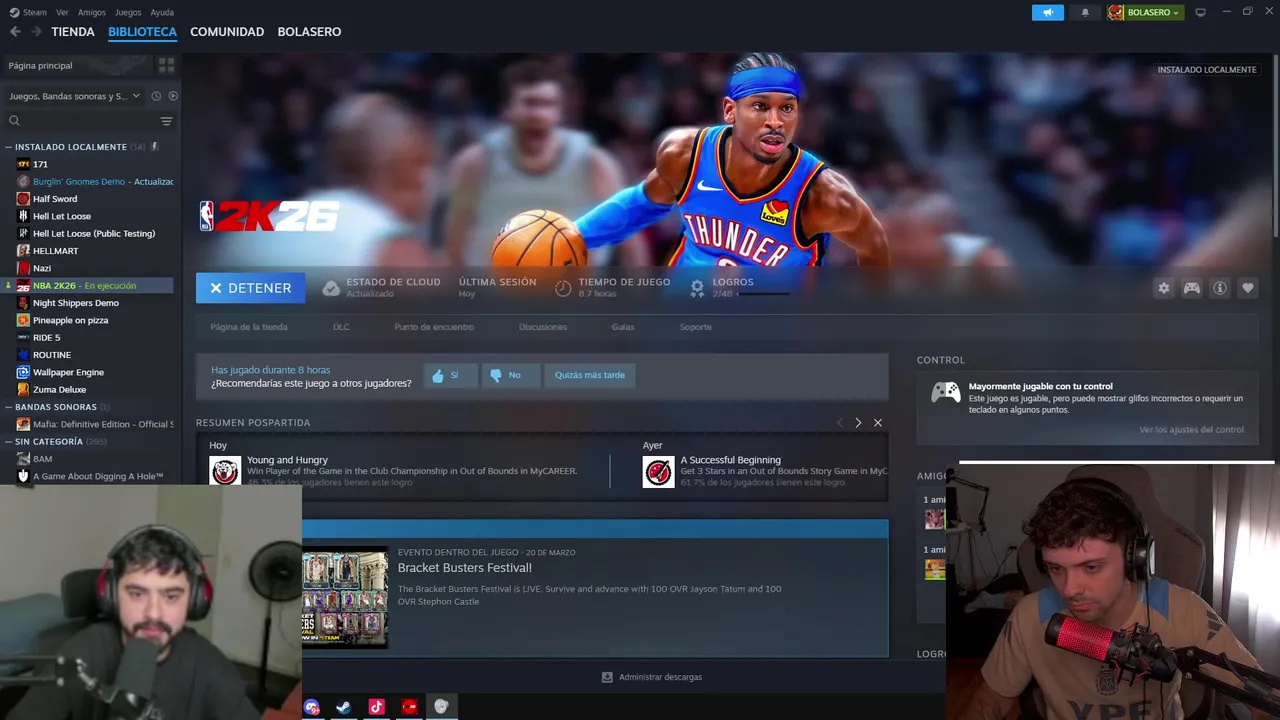Screen dimensions: 1280x720
Task: Open the recent activity clock filter
Action: [156, 96]
